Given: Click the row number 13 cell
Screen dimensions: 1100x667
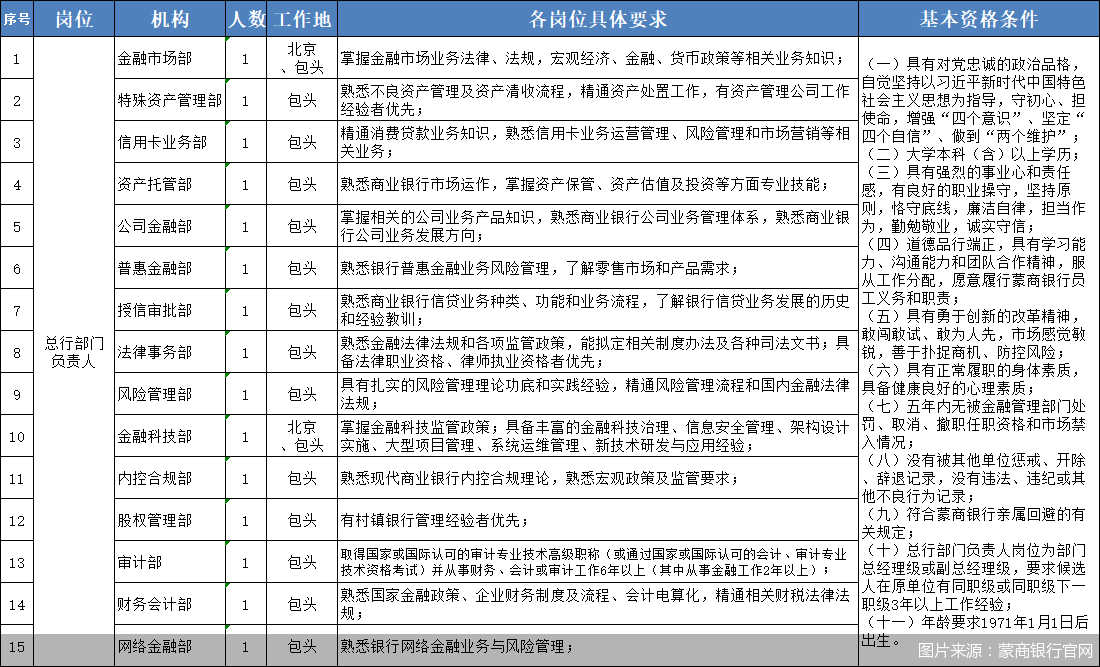Looking at the screenshot, I should click(17, 562).
